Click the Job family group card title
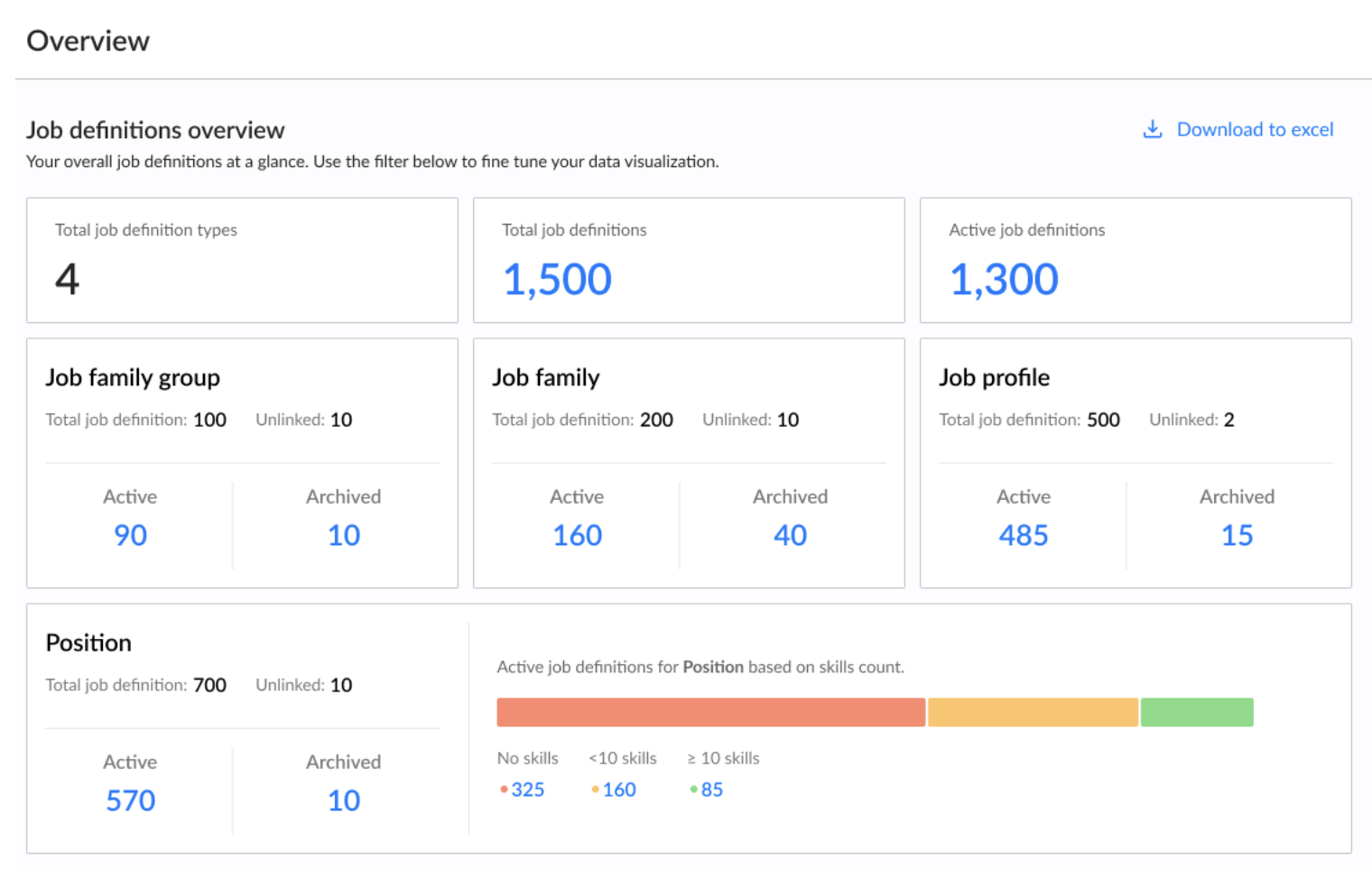The image size is (1372, 870). pyautogui.click(x=133, y=377)
